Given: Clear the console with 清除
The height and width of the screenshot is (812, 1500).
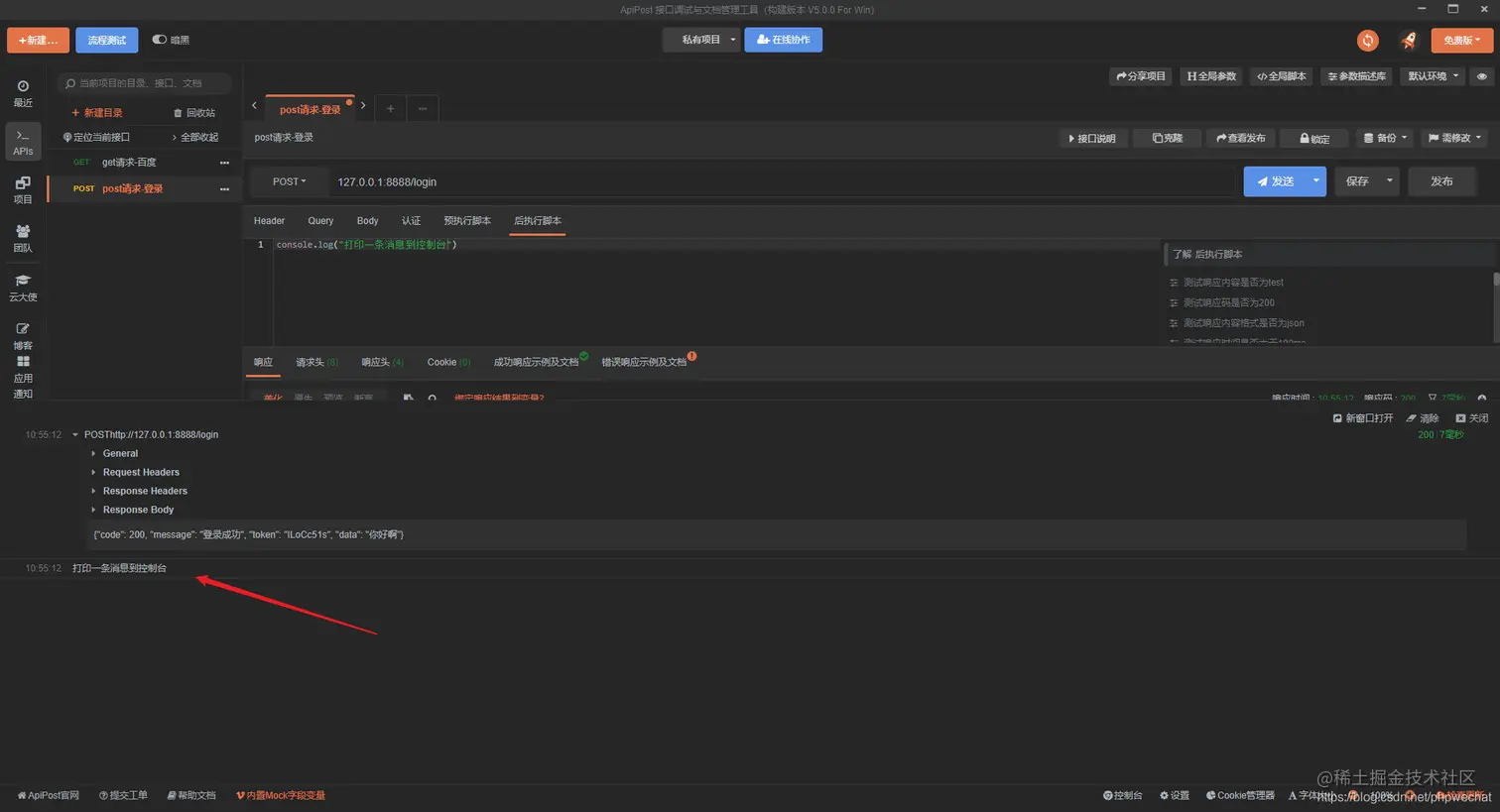Looking at the screenshot, I should (x=1423, y=418).
